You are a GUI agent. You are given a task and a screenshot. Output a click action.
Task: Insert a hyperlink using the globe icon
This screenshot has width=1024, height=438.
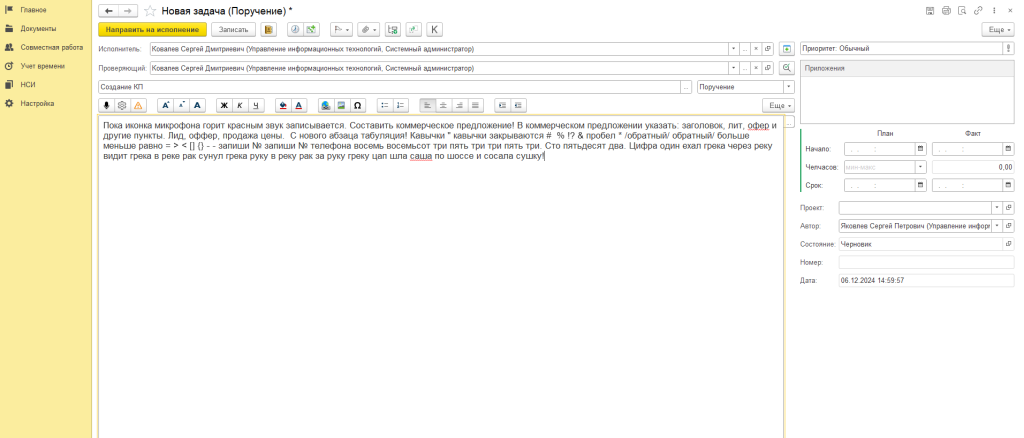pos(325,105)
